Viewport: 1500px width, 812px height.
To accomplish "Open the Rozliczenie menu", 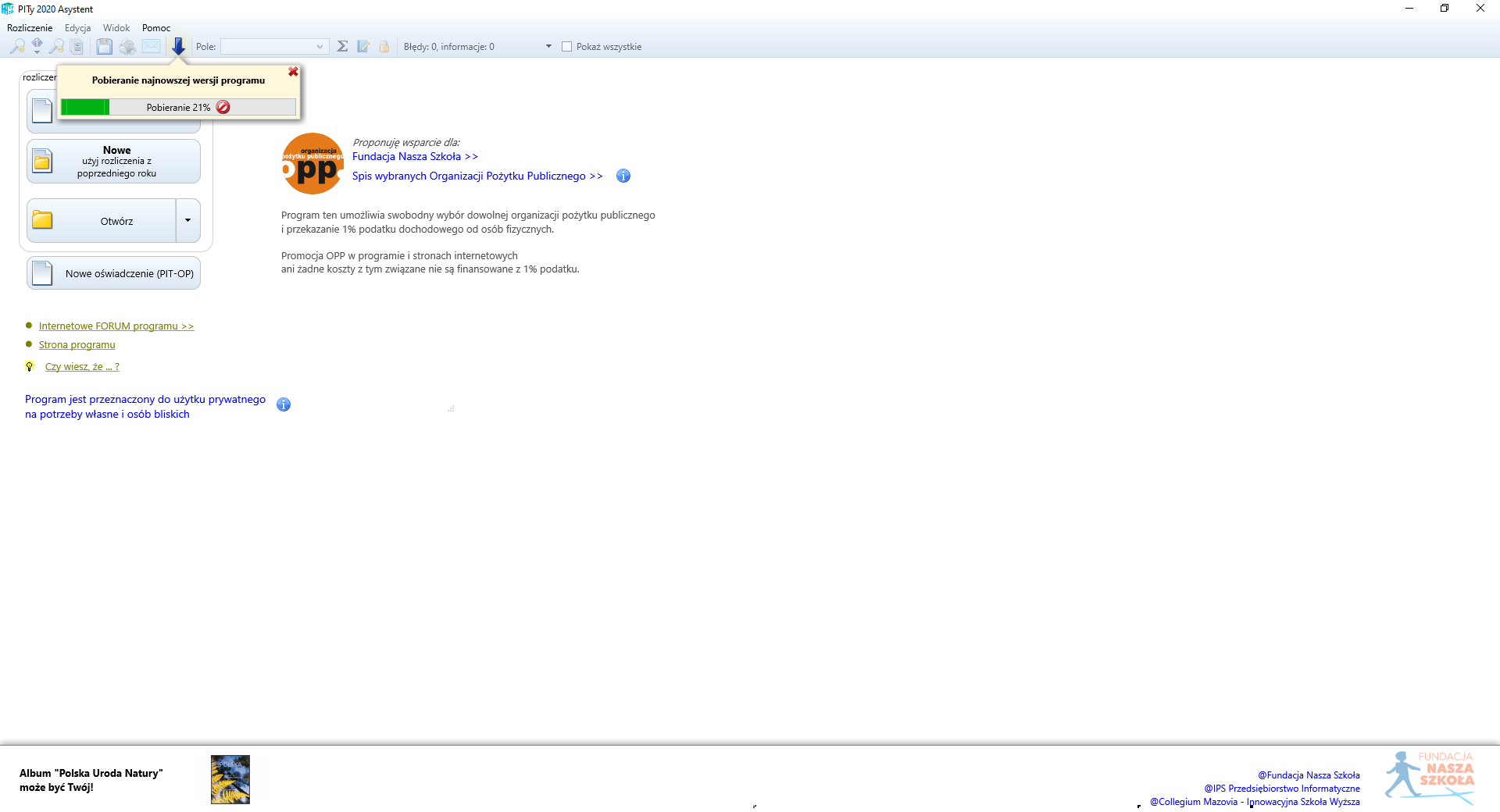I will [30, 28].
